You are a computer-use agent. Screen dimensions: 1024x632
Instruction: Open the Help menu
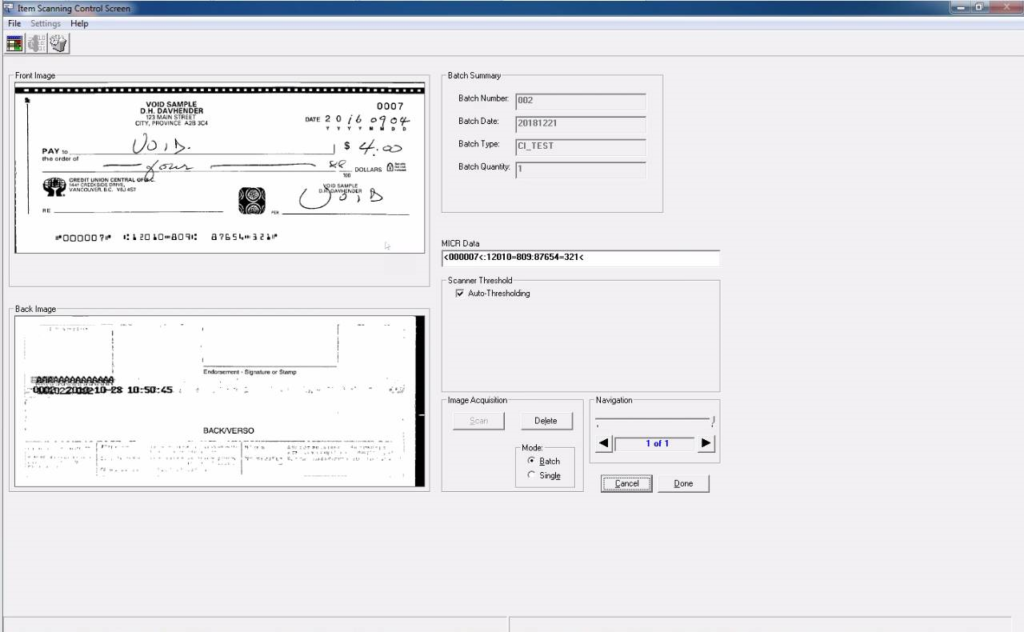click(79, 24)
